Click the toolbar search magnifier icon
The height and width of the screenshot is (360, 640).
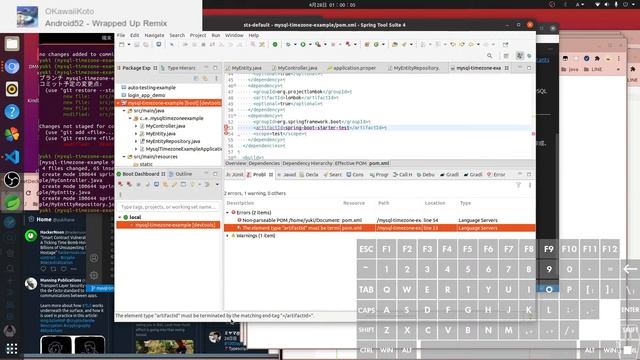point(489,56)
